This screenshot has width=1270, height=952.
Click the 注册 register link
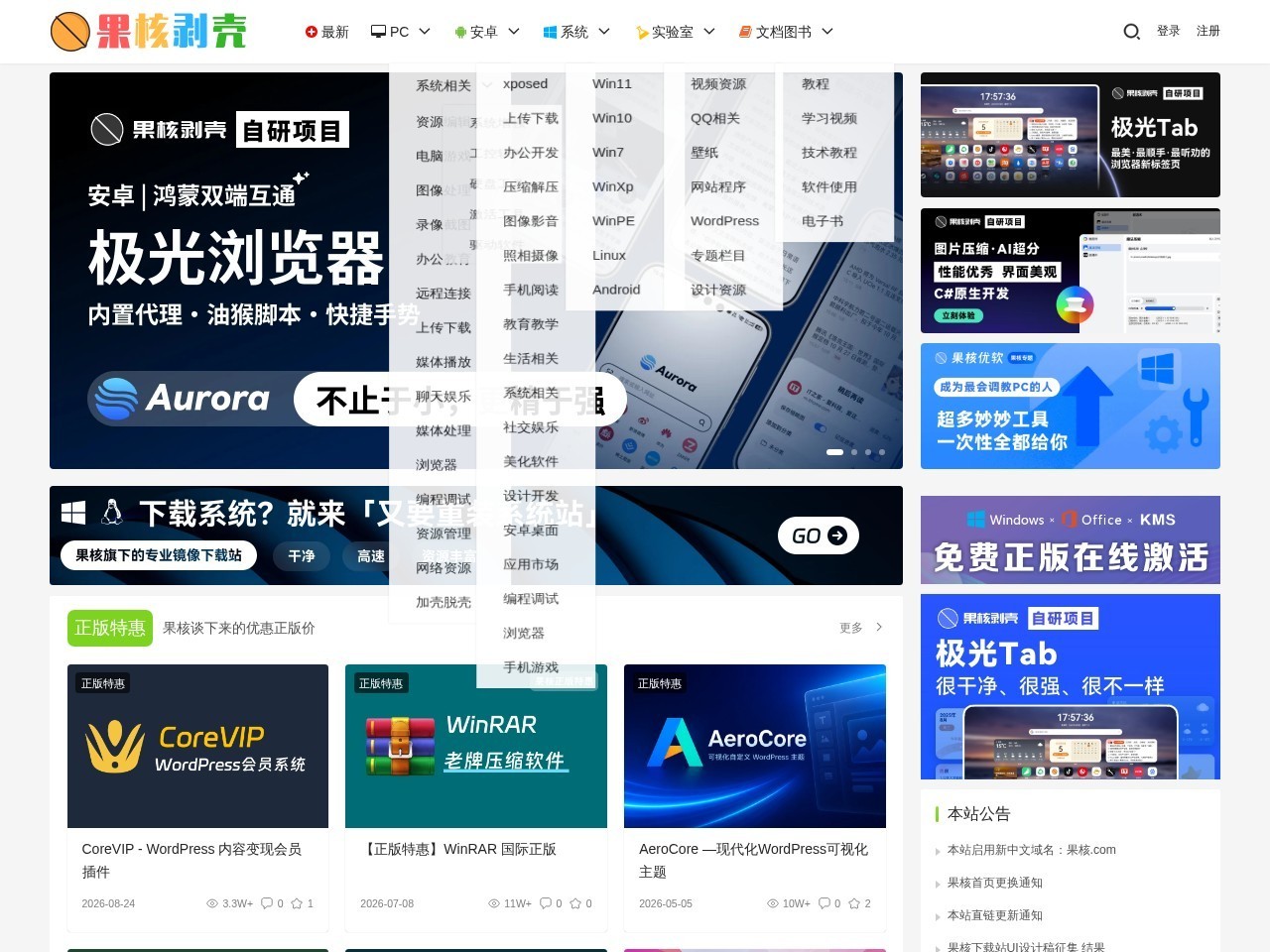point(1208,31)
